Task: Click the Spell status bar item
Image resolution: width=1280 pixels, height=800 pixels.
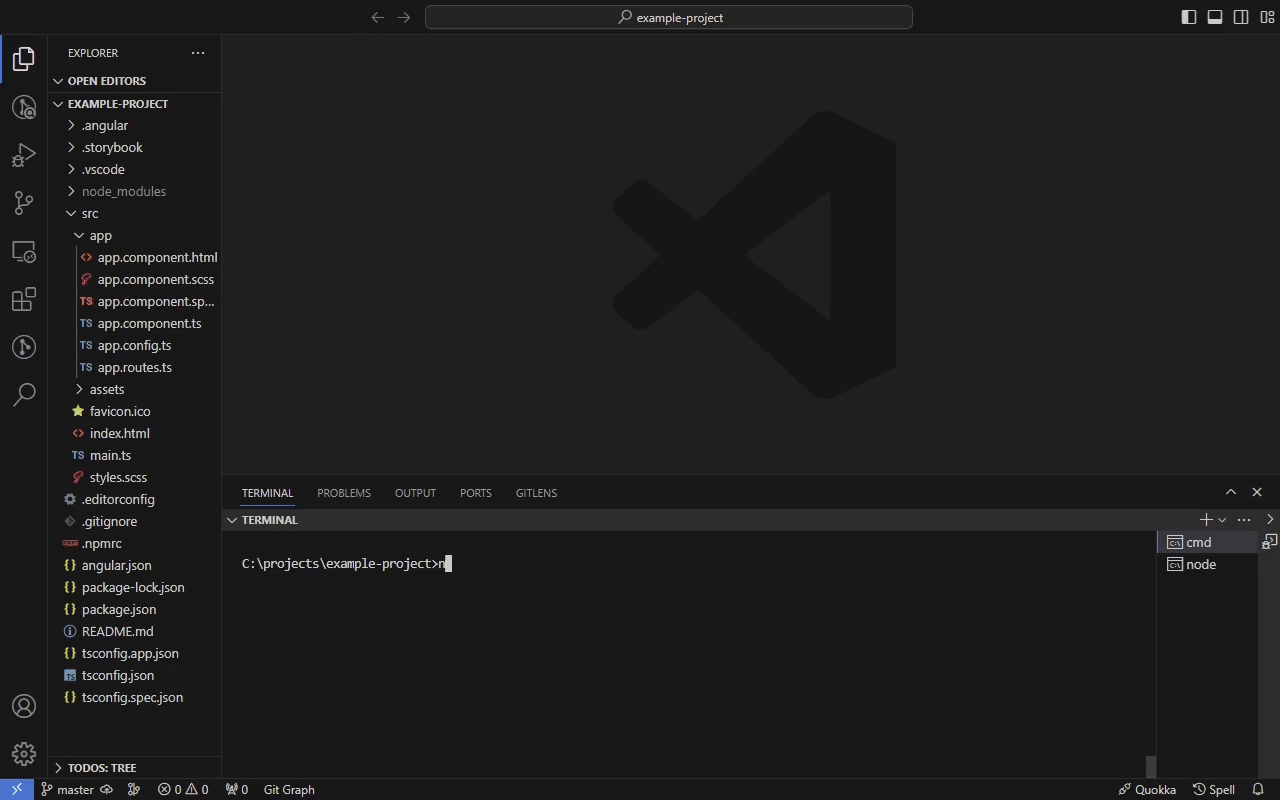Action: (1214, 789)
